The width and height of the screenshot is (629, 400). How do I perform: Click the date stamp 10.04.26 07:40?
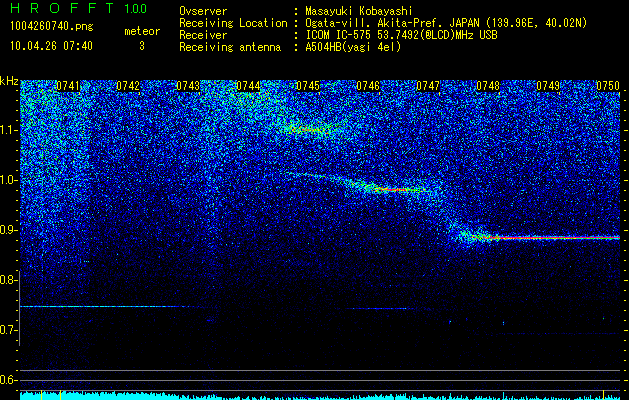pyautogui.click(x=51, y=46)
